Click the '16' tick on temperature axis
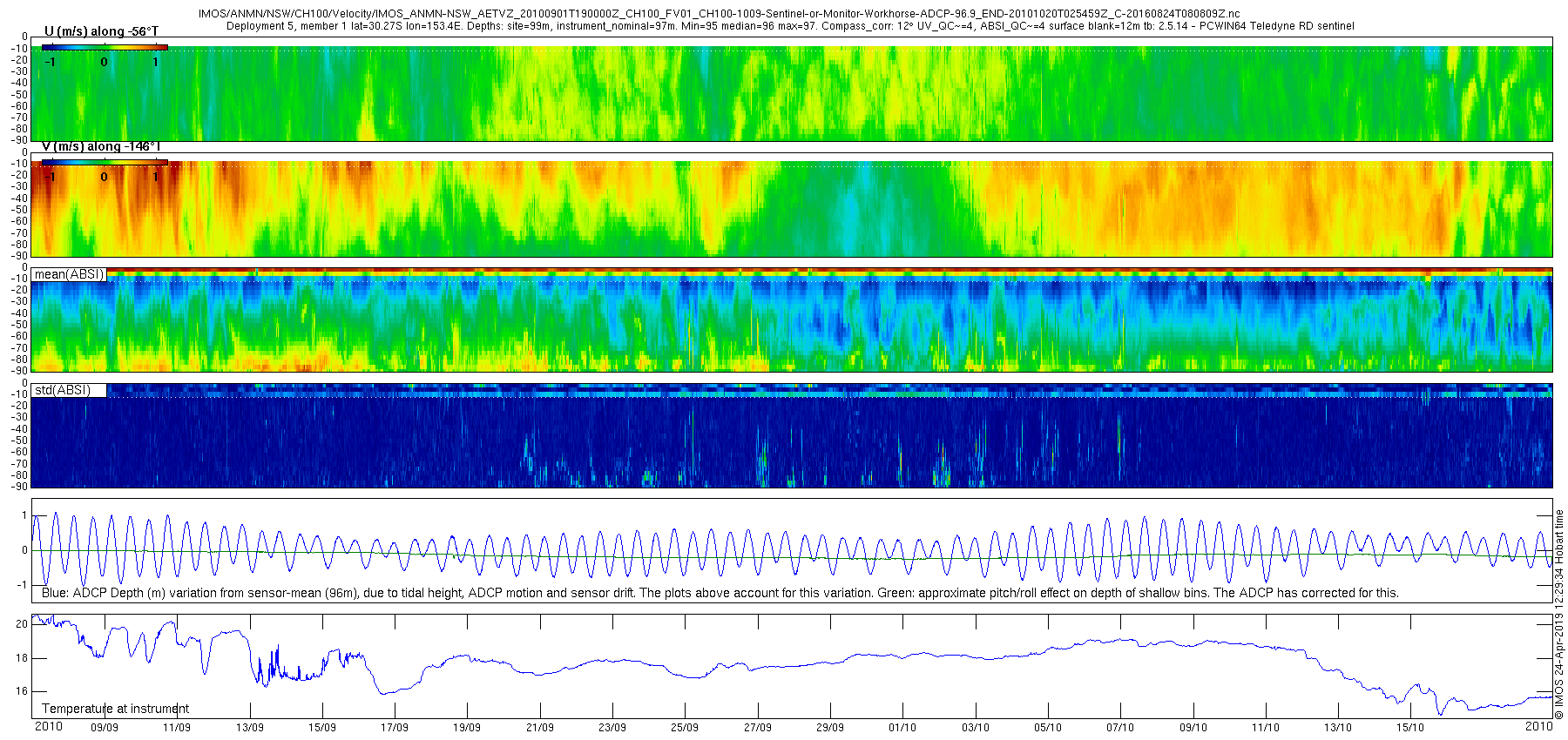1568x740 pixels. (22, 691)
